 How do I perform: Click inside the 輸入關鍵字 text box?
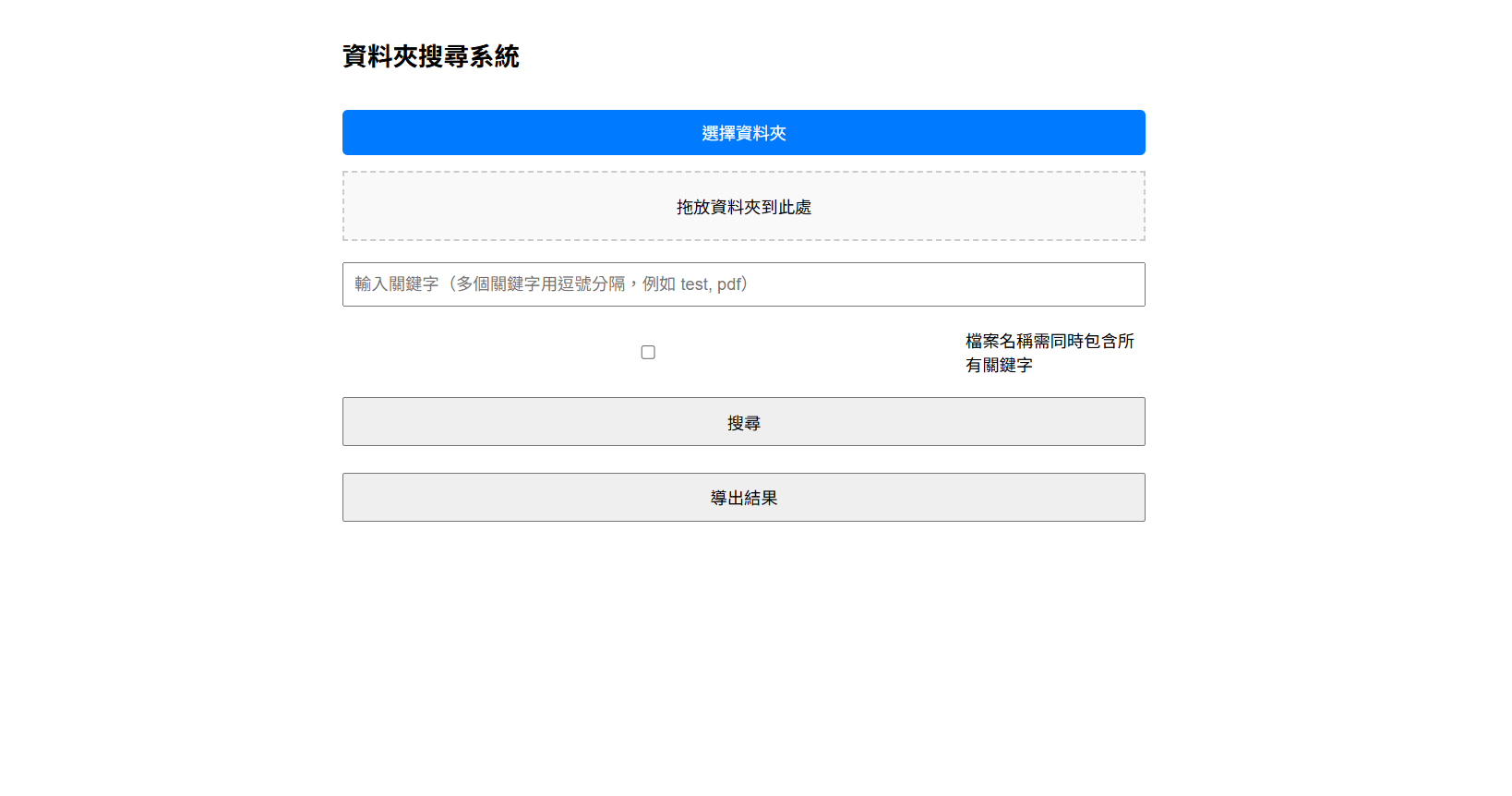coord(743,284)
